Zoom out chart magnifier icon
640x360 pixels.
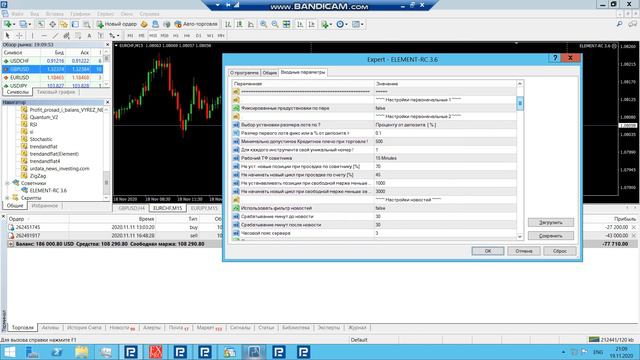275,24
